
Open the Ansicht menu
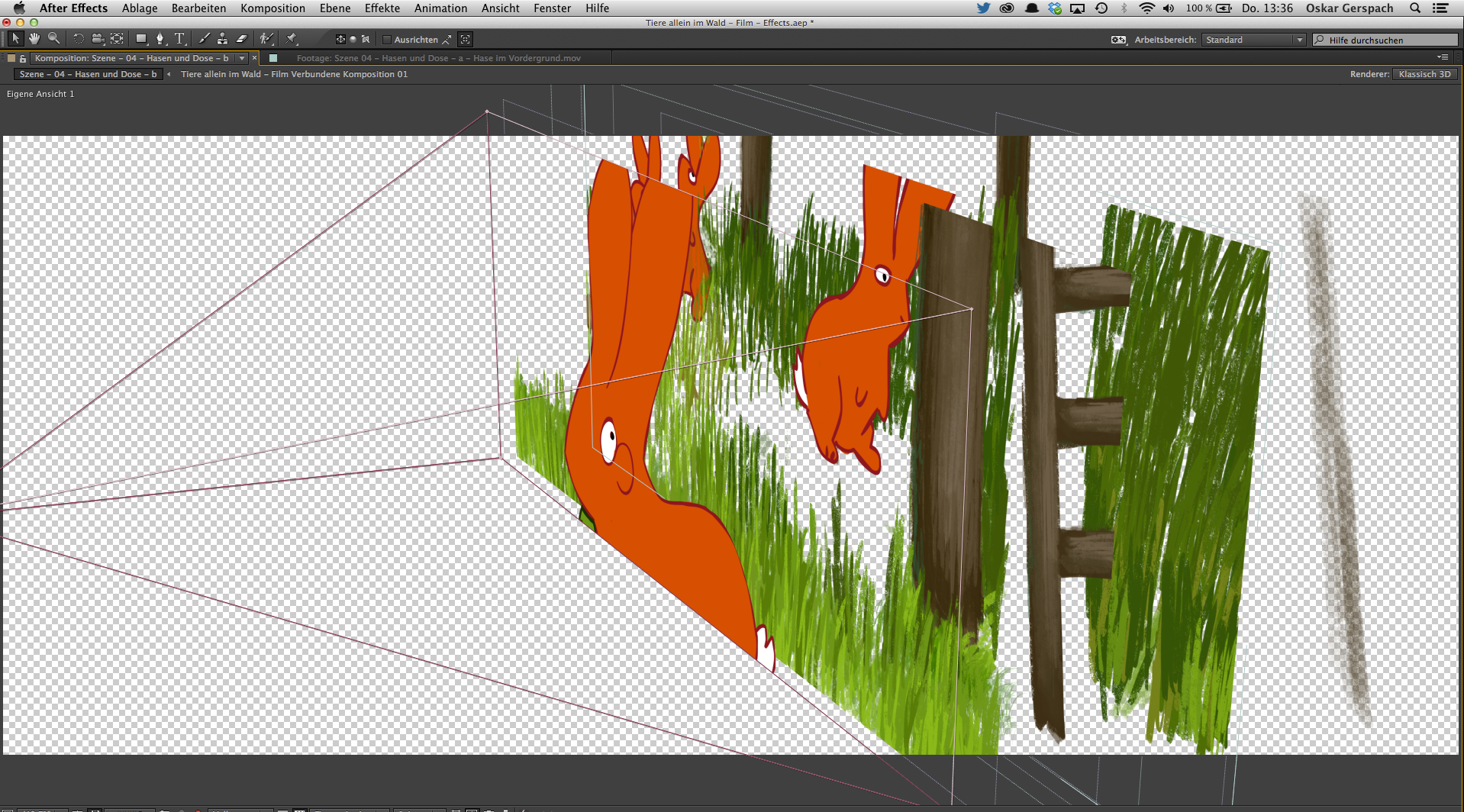tap(501, 8)
